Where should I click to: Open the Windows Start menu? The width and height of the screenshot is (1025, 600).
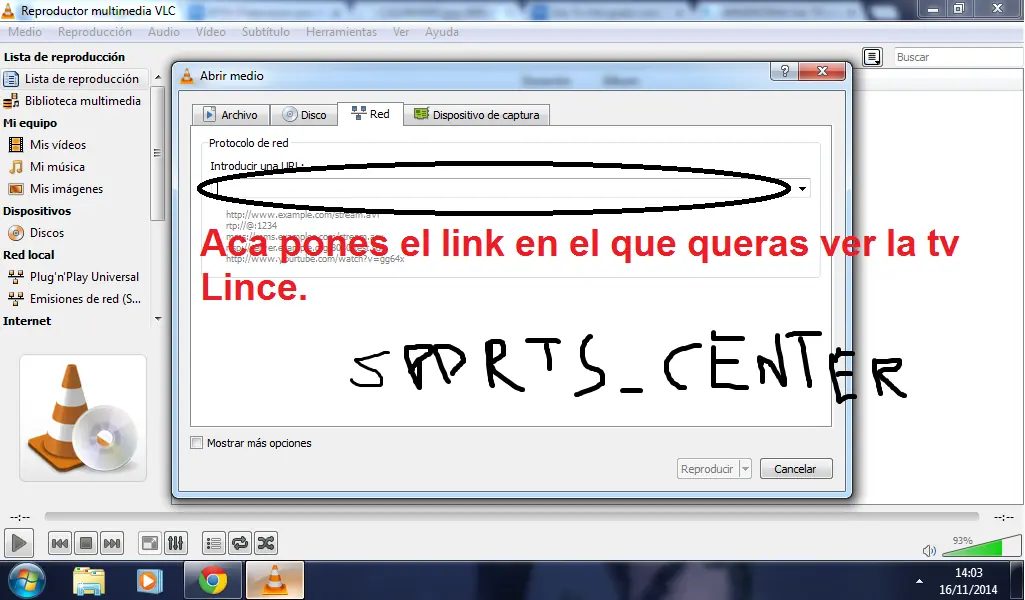click(x=25, y=580)
